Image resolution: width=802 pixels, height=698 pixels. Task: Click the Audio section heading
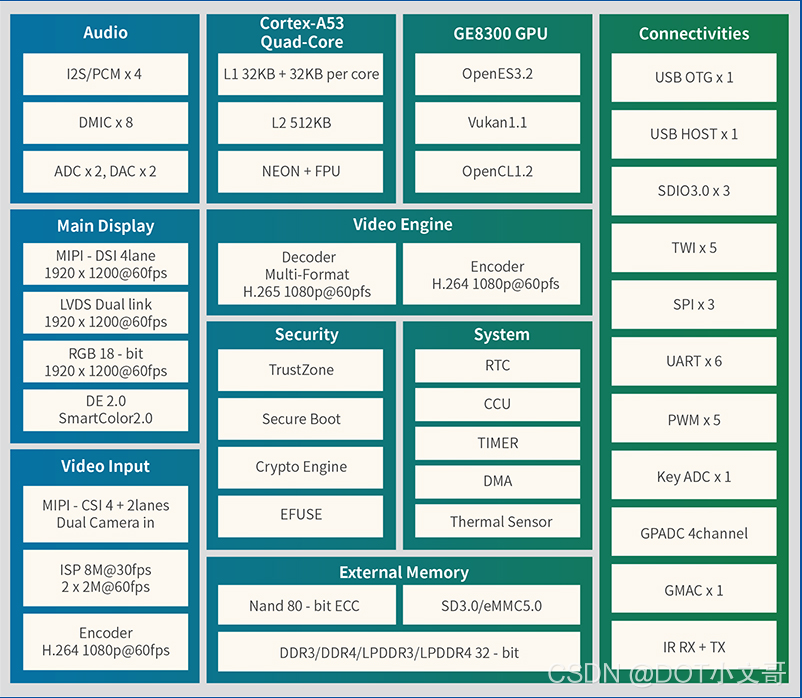pyautogui.click(x=105, y=33)
